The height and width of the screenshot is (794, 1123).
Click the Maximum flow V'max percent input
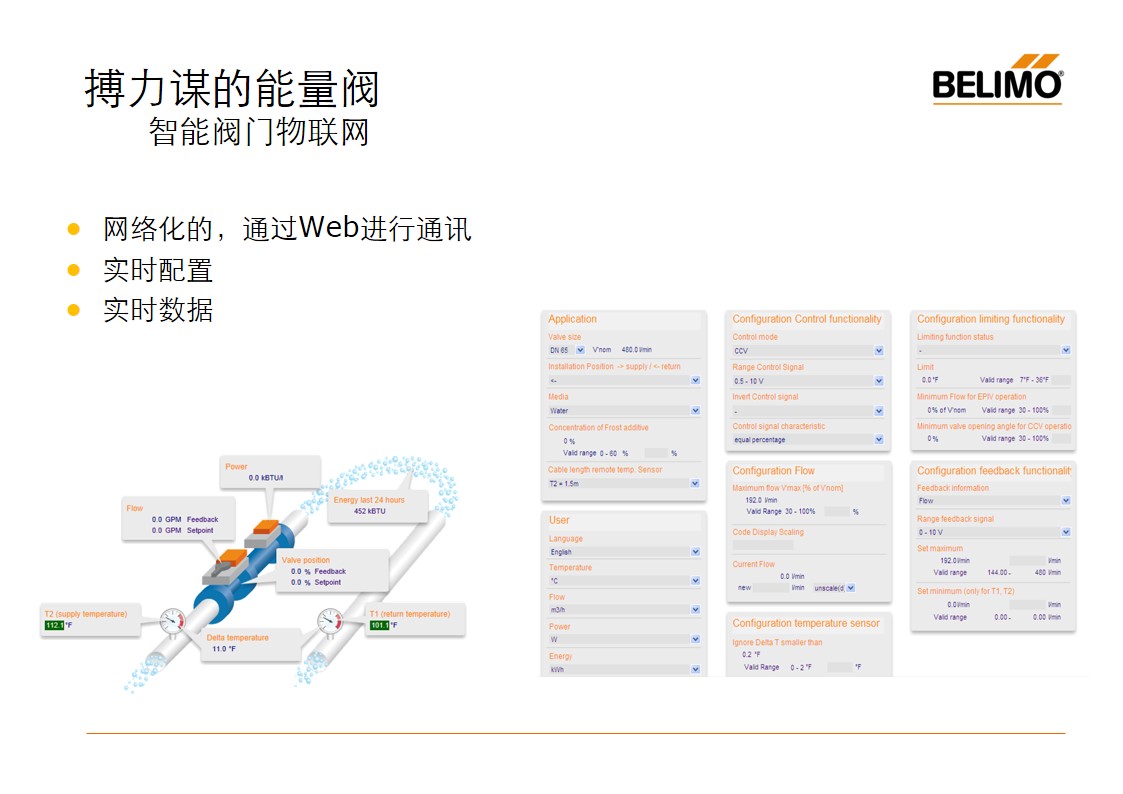[837, 511]
